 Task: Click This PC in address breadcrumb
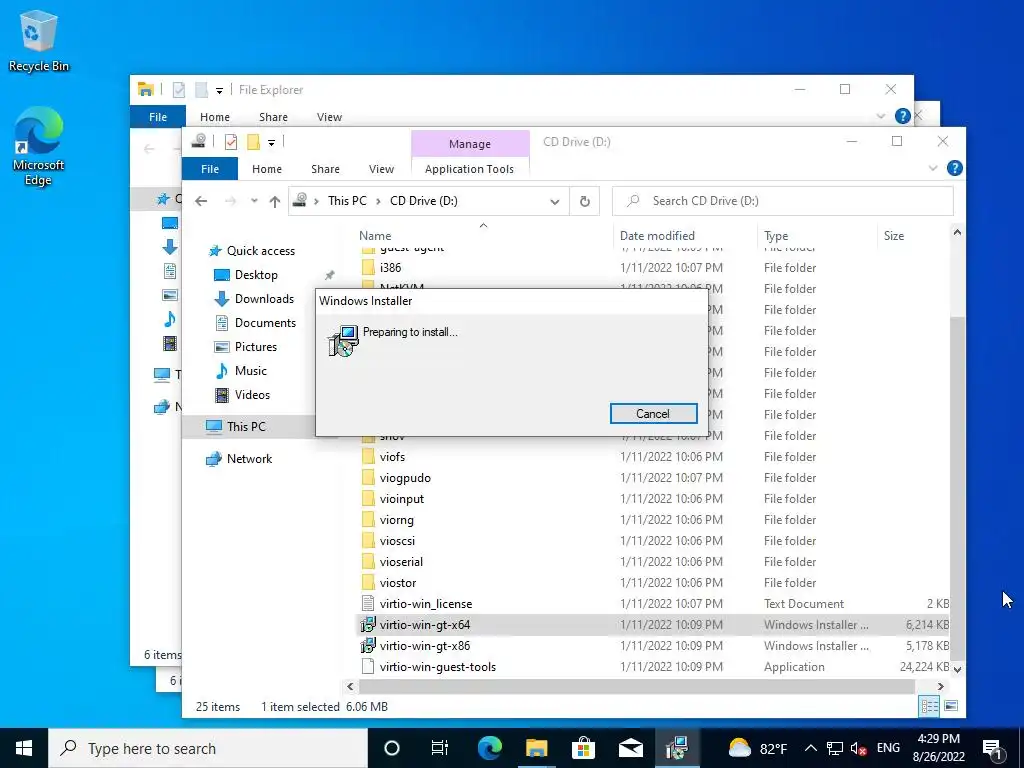(347, 200)
